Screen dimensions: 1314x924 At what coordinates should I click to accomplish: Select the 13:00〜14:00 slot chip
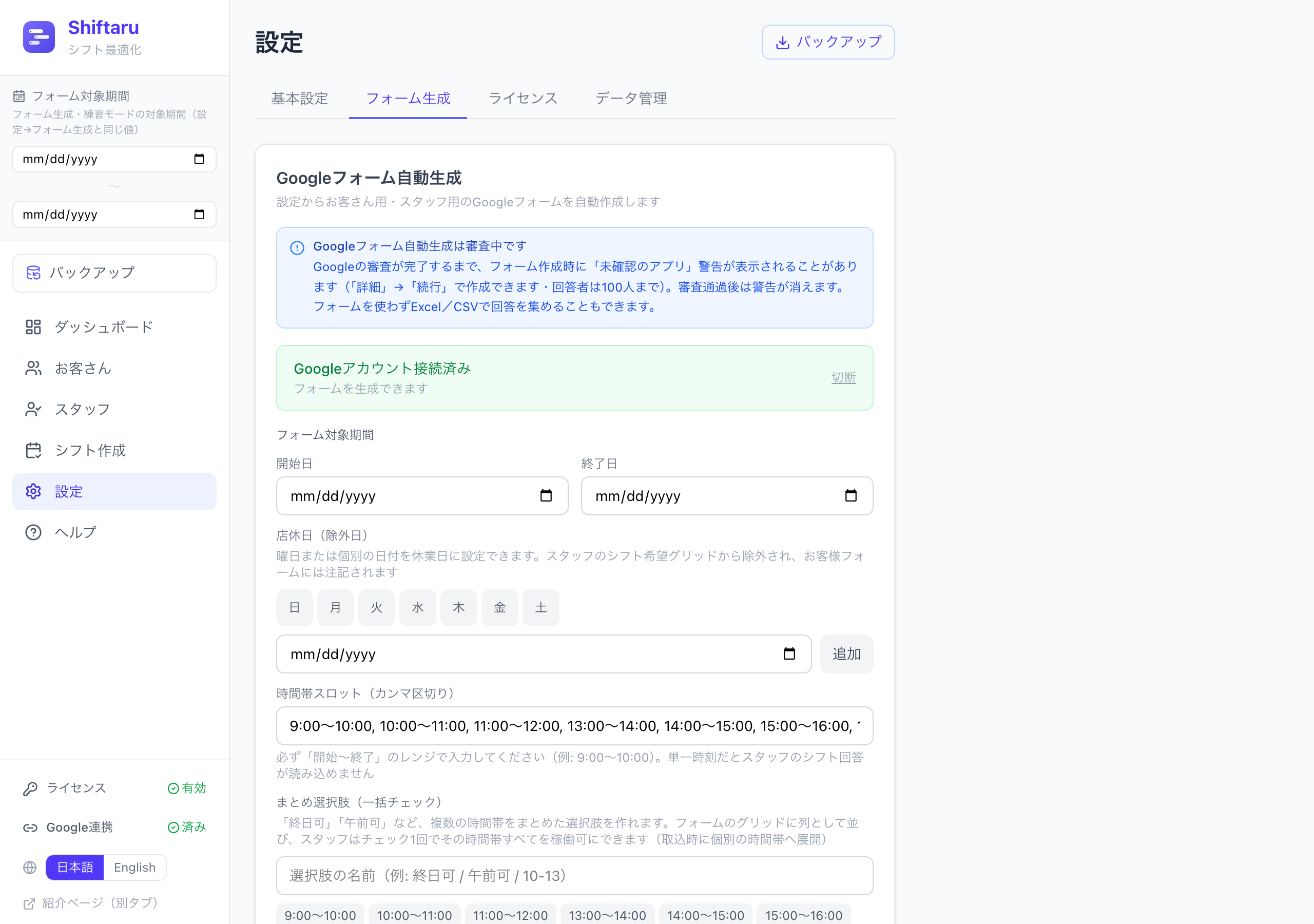click(607, 915)
